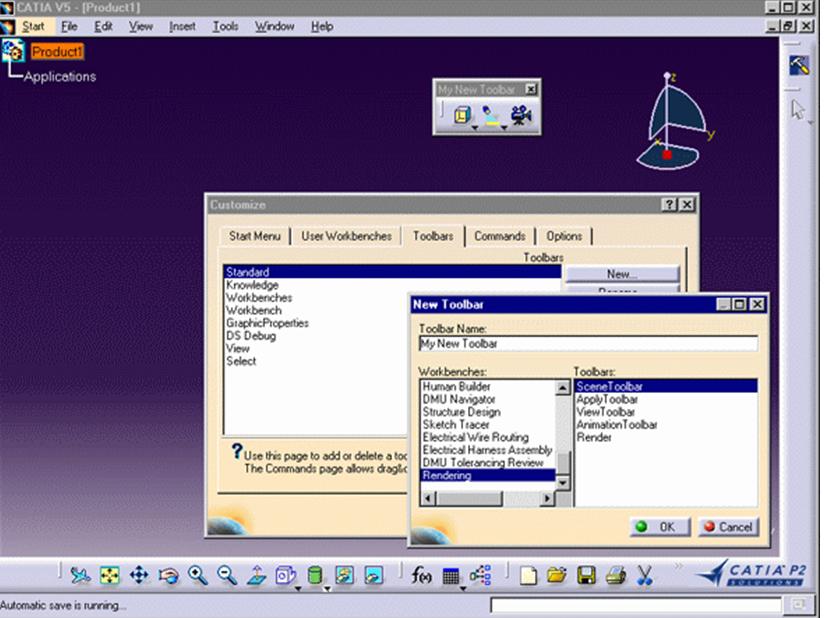The width and height of the screenshot is (826, 618).
Task: Click the Print icon
Action: 615,575
